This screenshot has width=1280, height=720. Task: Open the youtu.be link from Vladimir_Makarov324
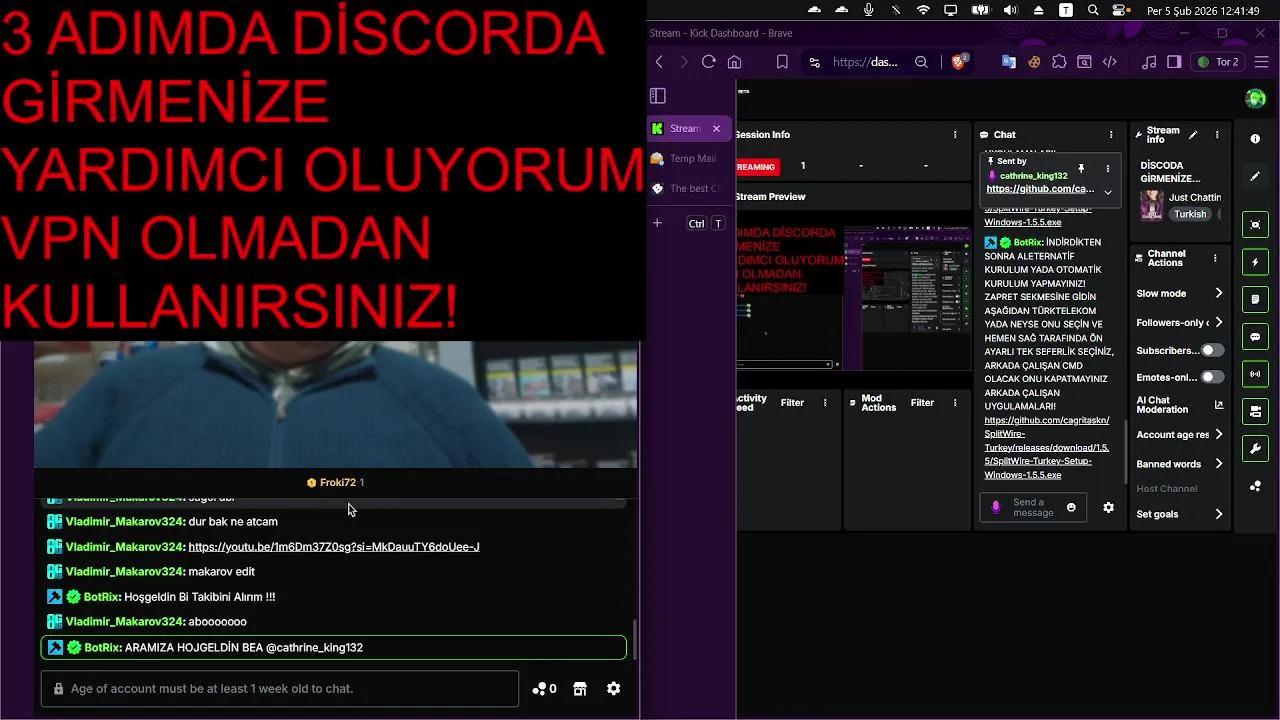click(x=334, y=546)
